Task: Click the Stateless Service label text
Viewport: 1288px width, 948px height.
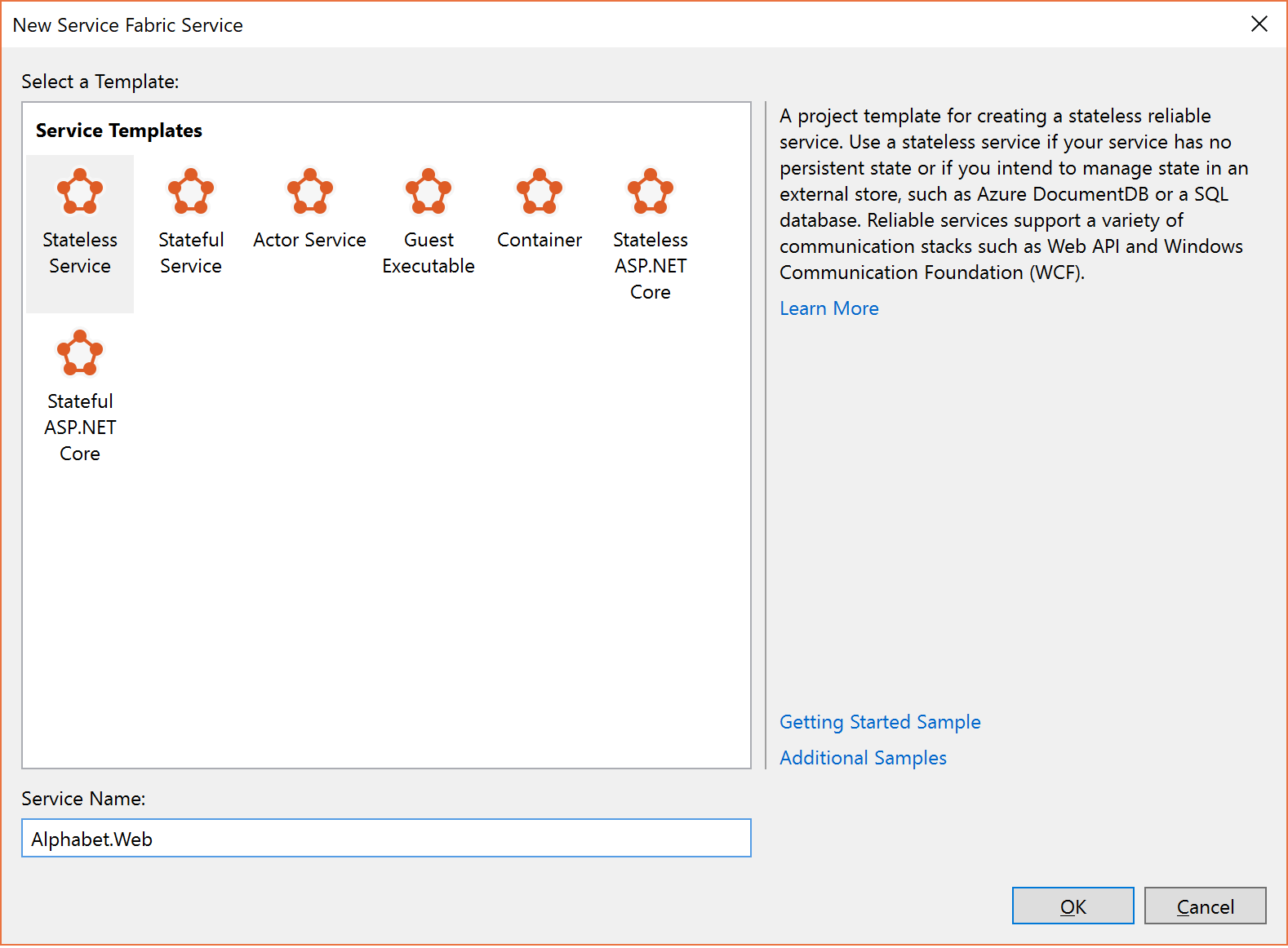Action: (x=80, y=253)
